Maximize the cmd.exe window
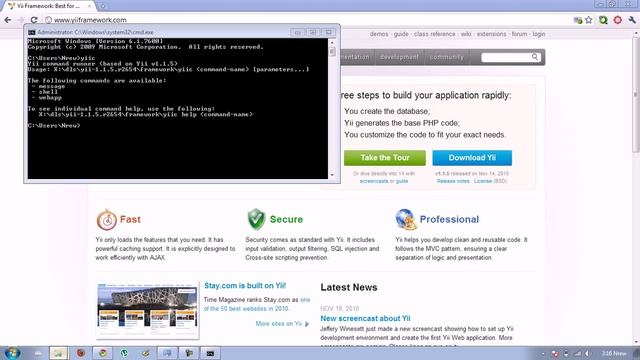The width and height of the screenshot is (640, 360). click(x=313, y=32)
